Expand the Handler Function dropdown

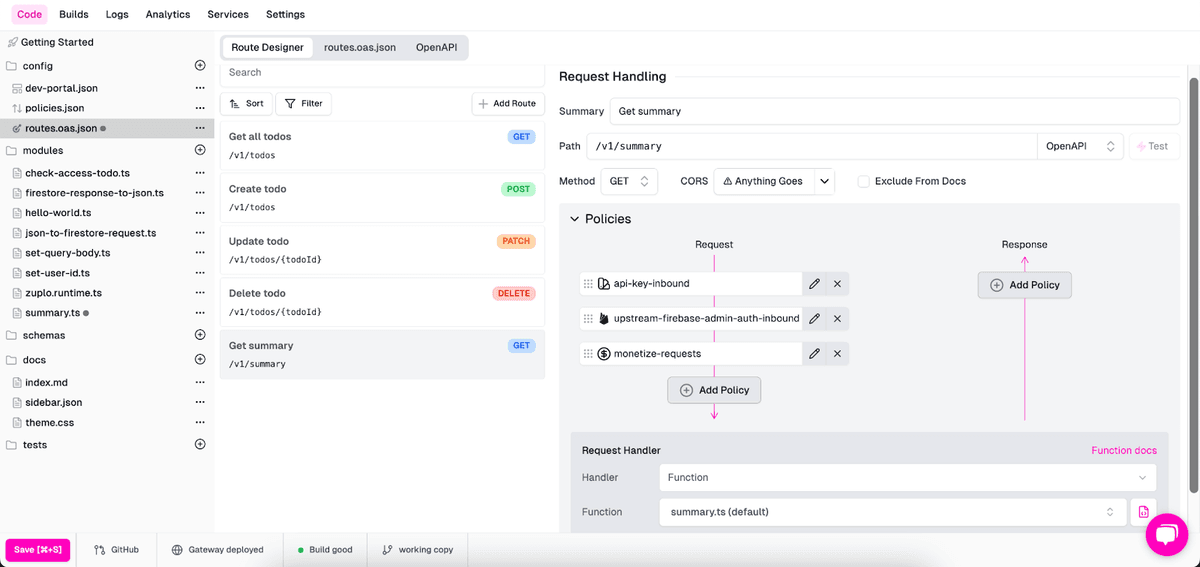tap(907, 478)
